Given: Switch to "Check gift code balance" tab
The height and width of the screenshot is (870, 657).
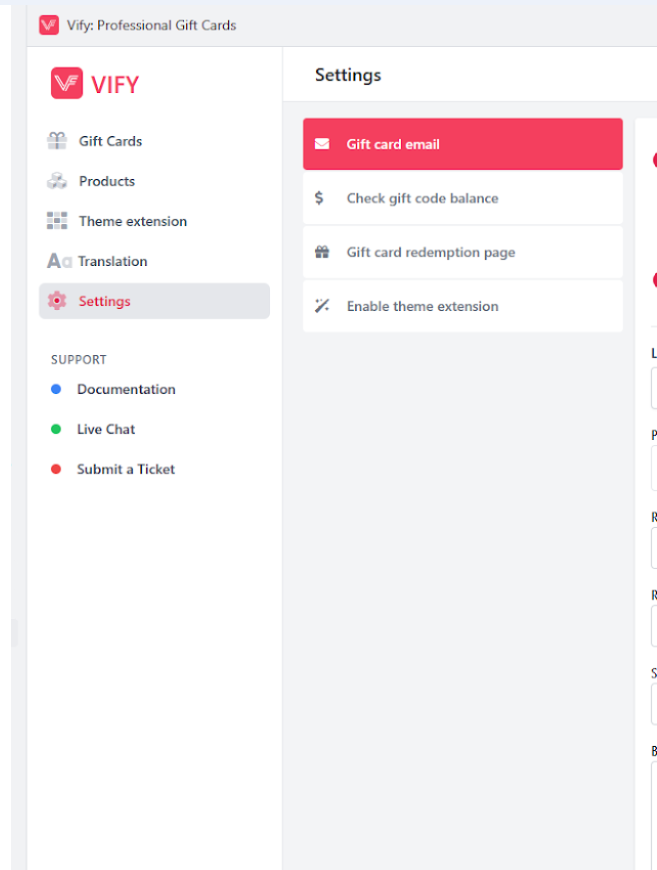Looking at the screenshot, I should pyautogui.click(x=422, y=198).
